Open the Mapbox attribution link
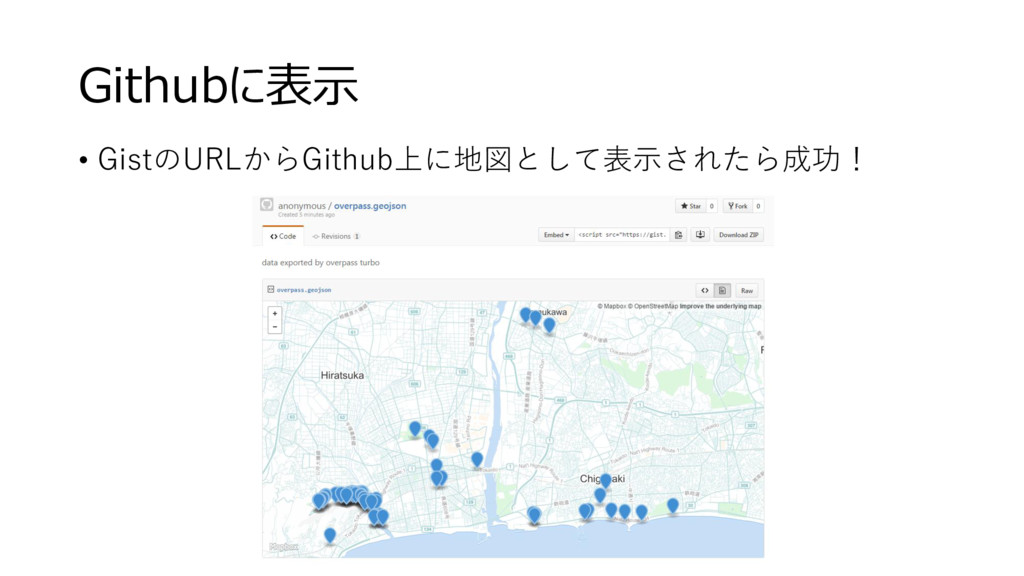 612,306
